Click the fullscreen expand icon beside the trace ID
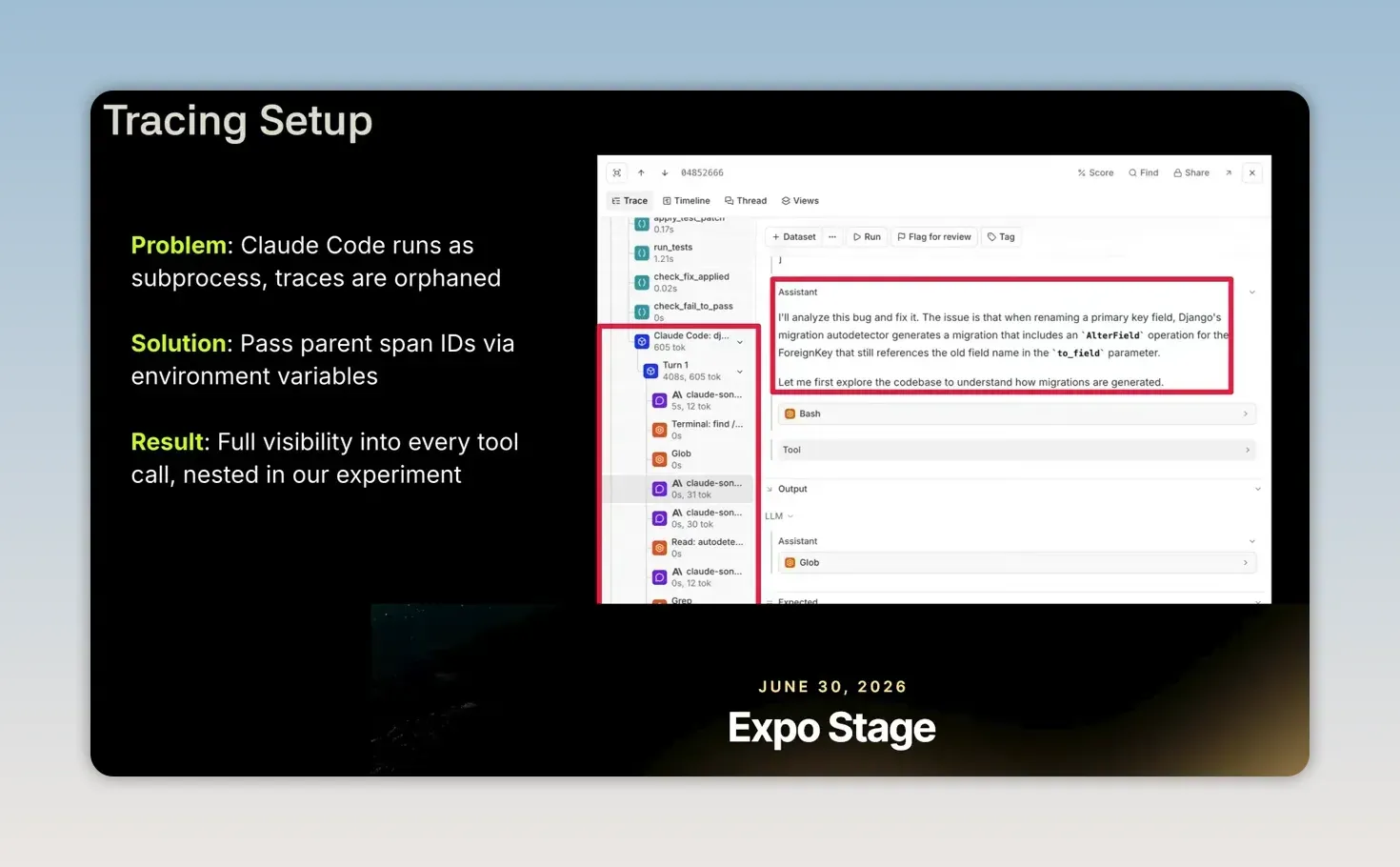Viewport: 1400px width, 867px height. (617, 172)
